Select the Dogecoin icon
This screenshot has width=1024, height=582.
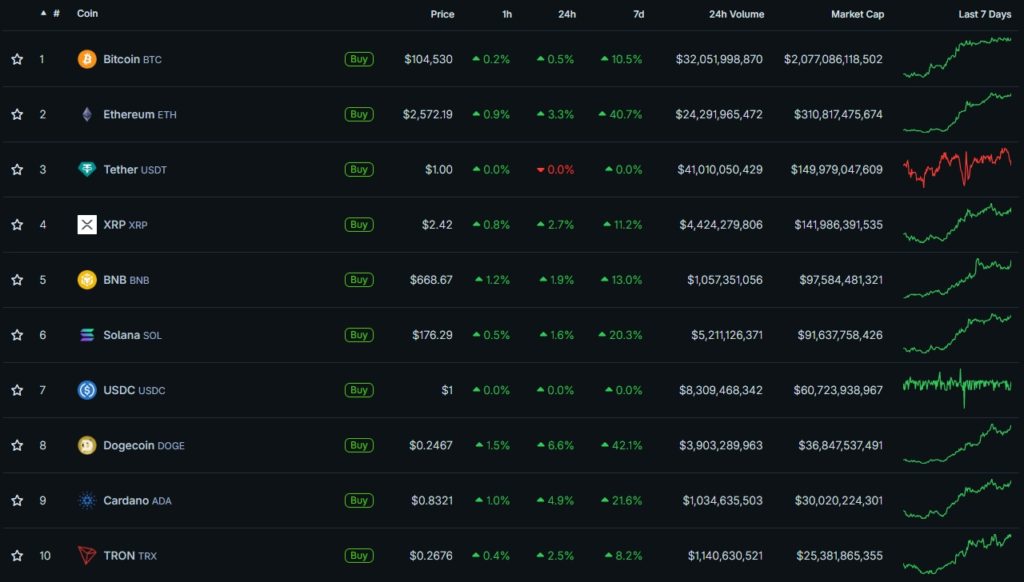tap(88, 445)
